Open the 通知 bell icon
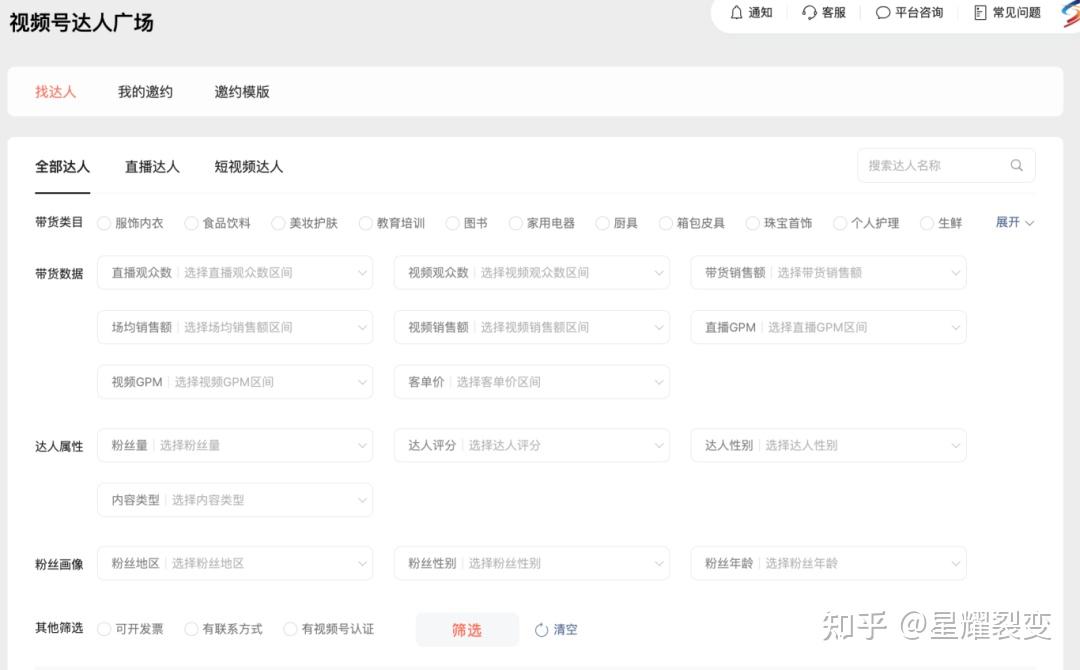The width and height of the screenshot is (1080, 670). tap(736, 12)
